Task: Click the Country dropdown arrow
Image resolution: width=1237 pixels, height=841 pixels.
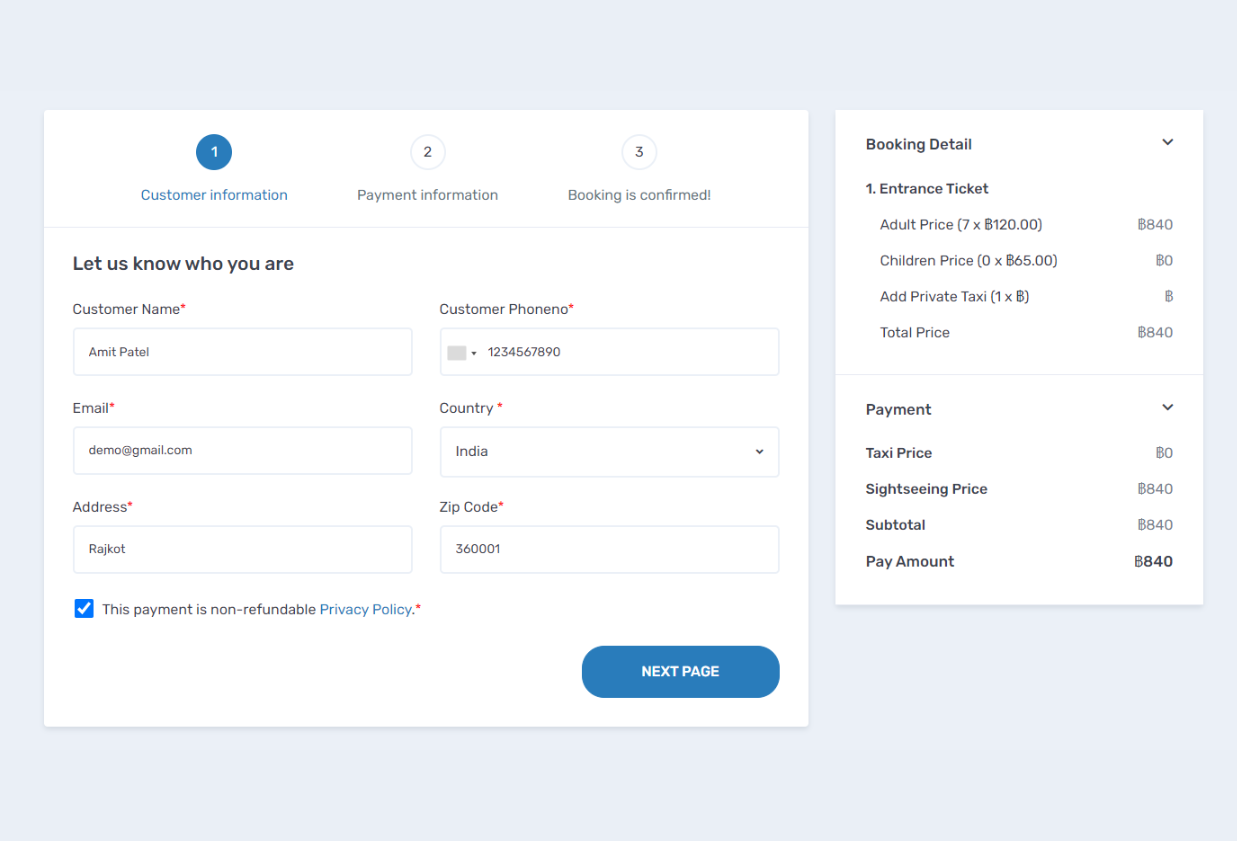Action: [759, 451]
